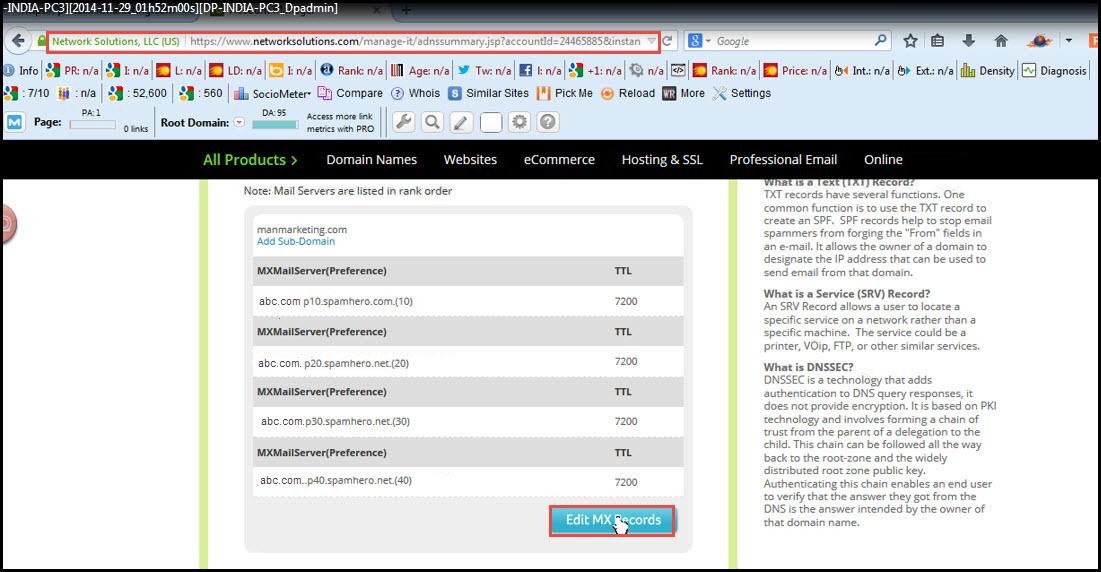Click the bookmark star icon

(910, 41)
